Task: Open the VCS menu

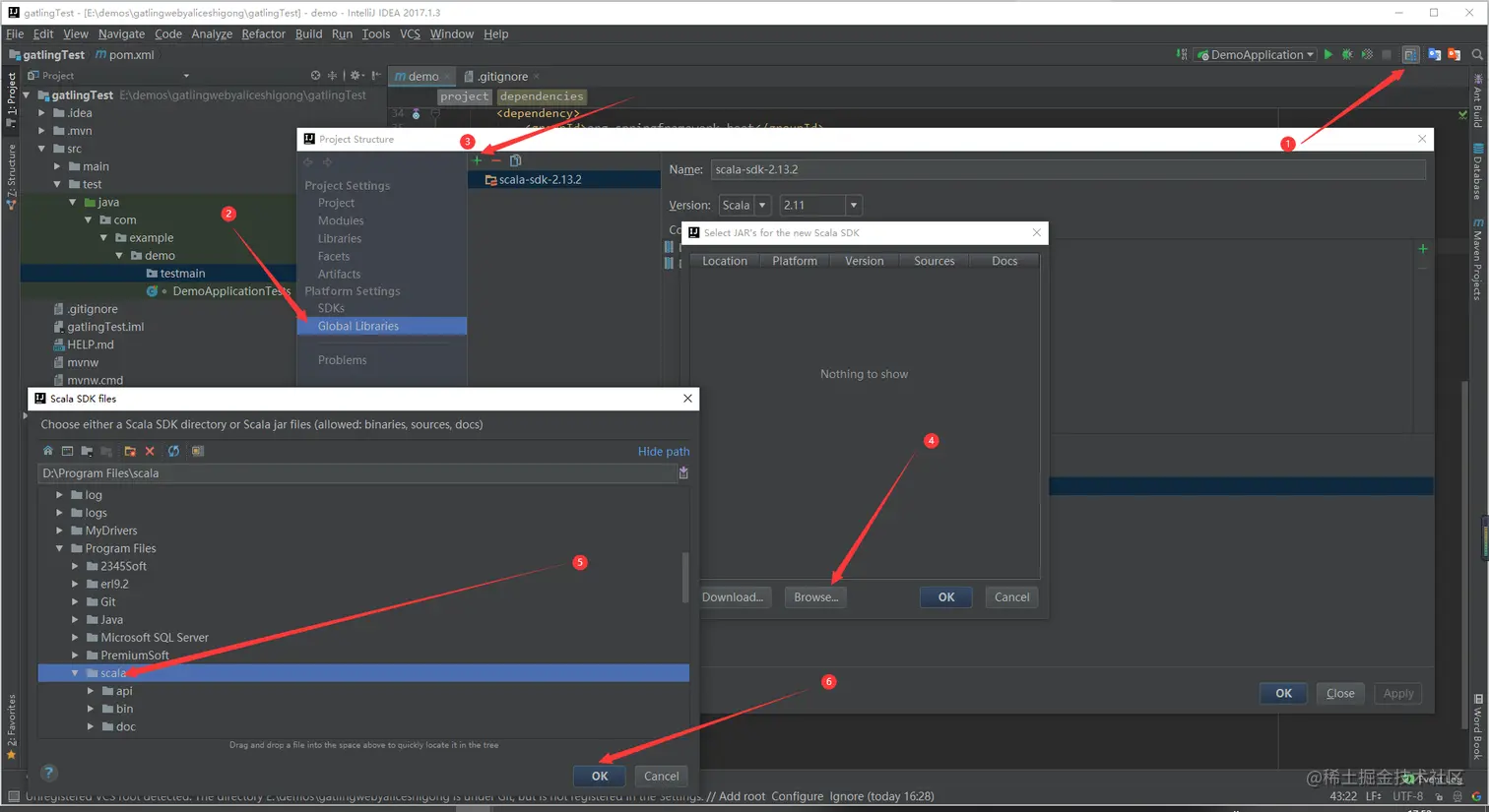Action: (x=410, y=33)
